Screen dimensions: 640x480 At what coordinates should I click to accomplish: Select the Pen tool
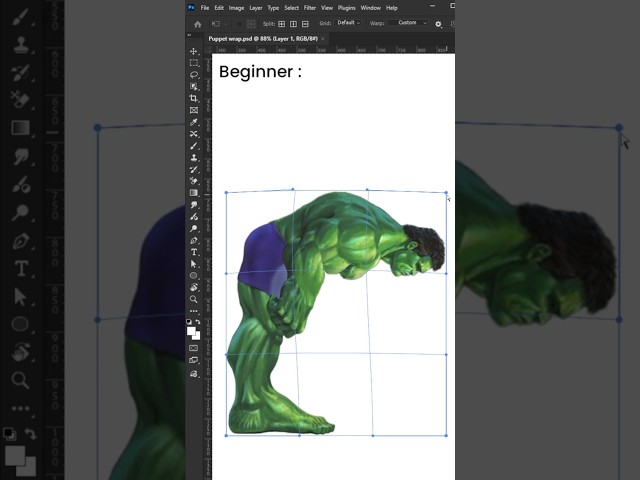pos(193,240)
